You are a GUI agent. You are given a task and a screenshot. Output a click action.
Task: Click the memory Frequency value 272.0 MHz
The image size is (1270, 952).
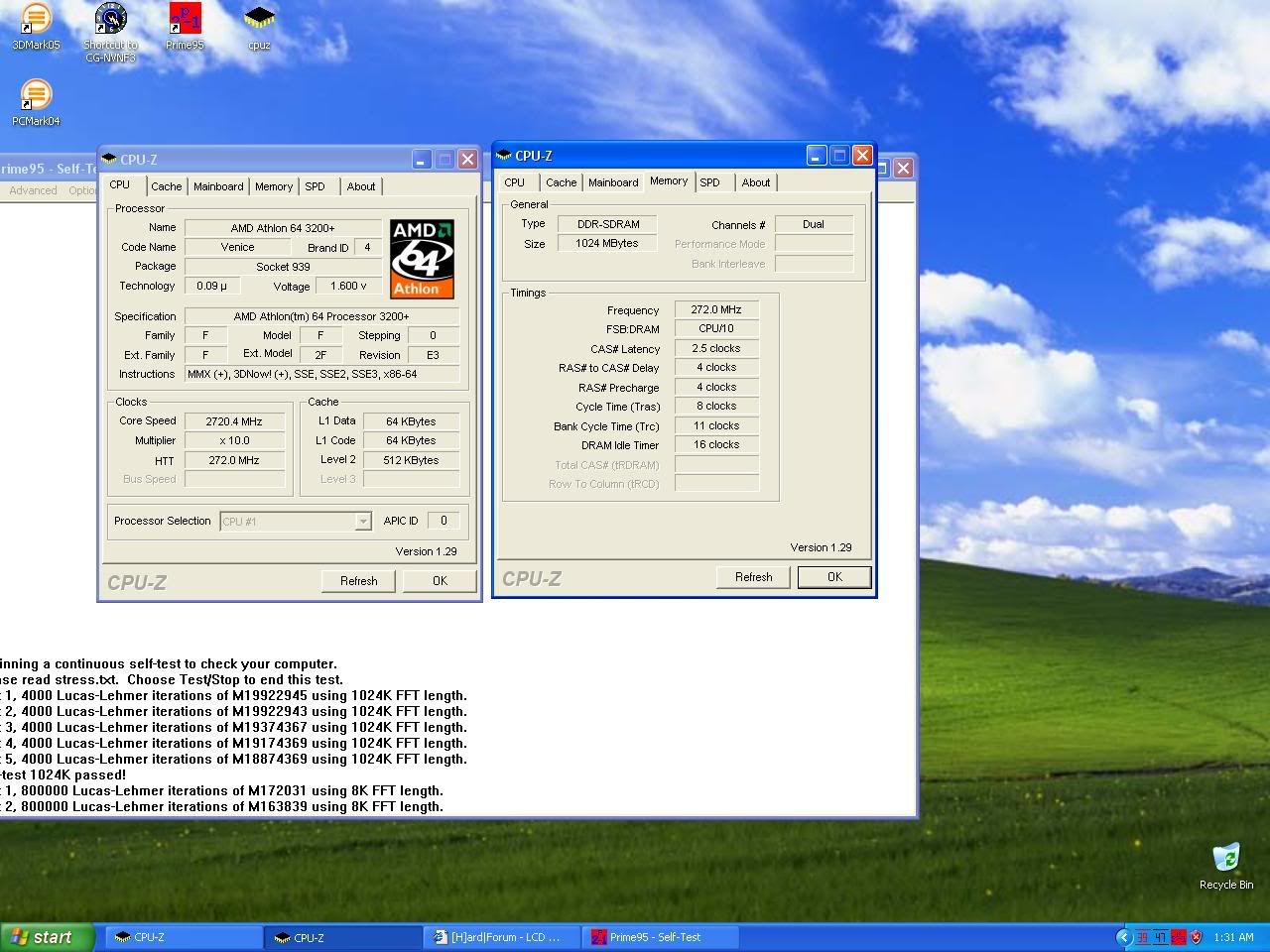716,309
